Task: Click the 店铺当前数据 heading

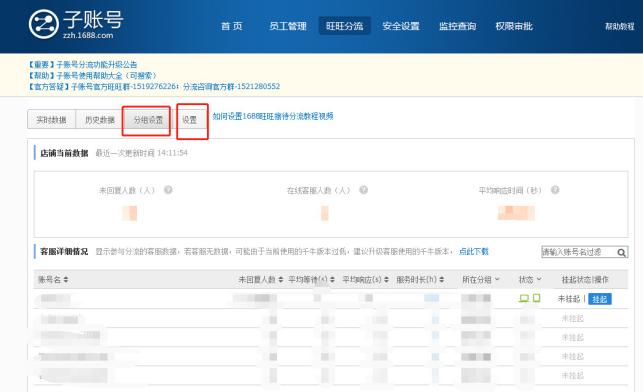Action: [64, 153]
